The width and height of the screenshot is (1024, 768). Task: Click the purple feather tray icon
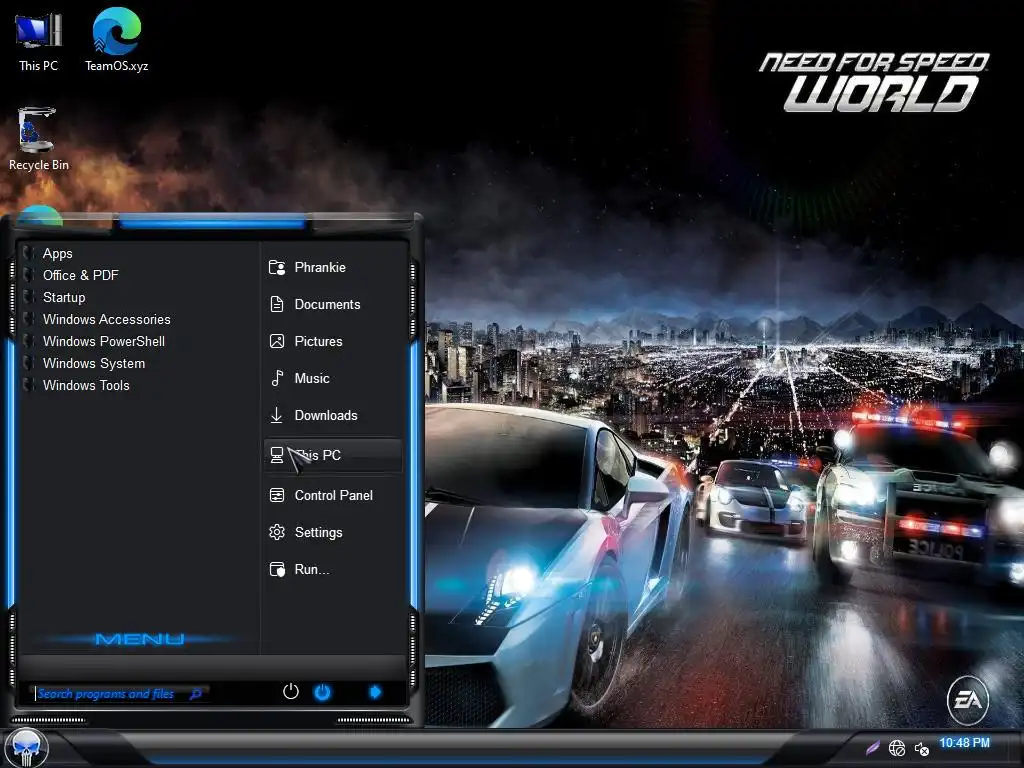coord(872,748)
